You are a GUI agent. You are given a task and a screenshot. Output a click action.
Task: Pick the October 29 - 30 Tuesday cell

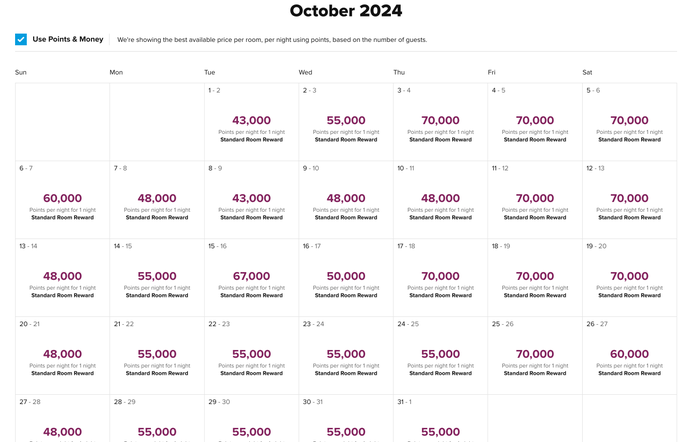click(251, 418)
